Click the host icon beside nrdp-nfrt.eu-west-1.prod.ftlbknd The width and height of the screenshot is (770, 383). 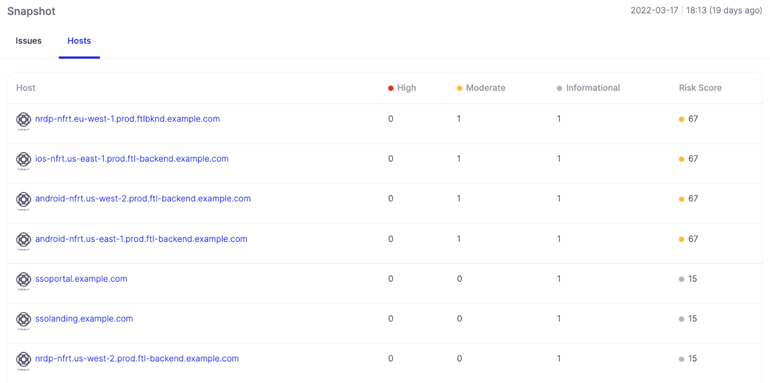tap(23, 120)
